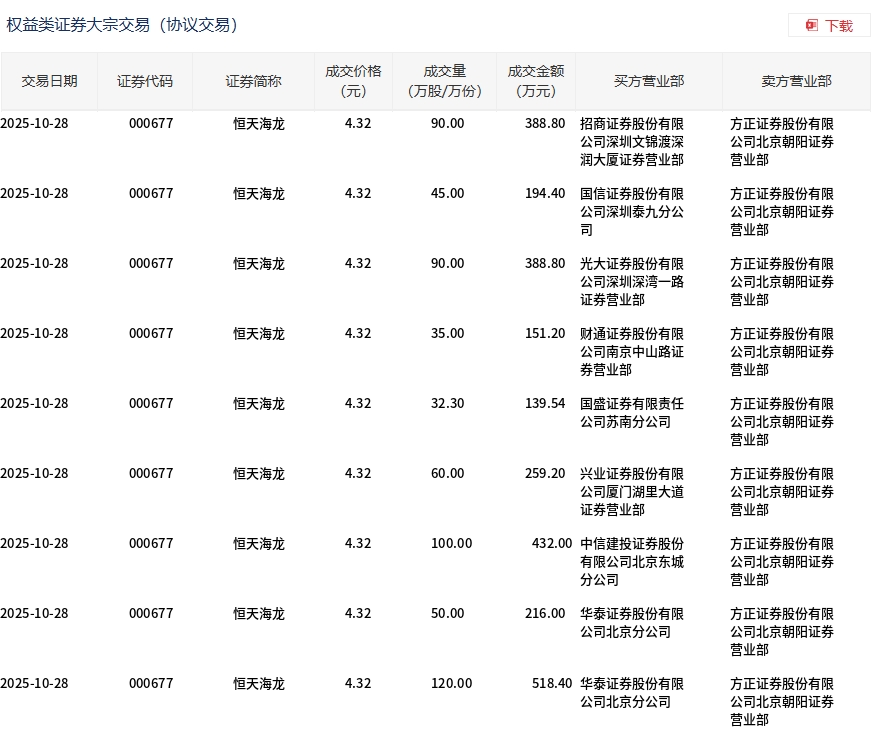This screenshot has height=742, width=872.
Task: Click the volume 60.00 cell
Action: 447,474
